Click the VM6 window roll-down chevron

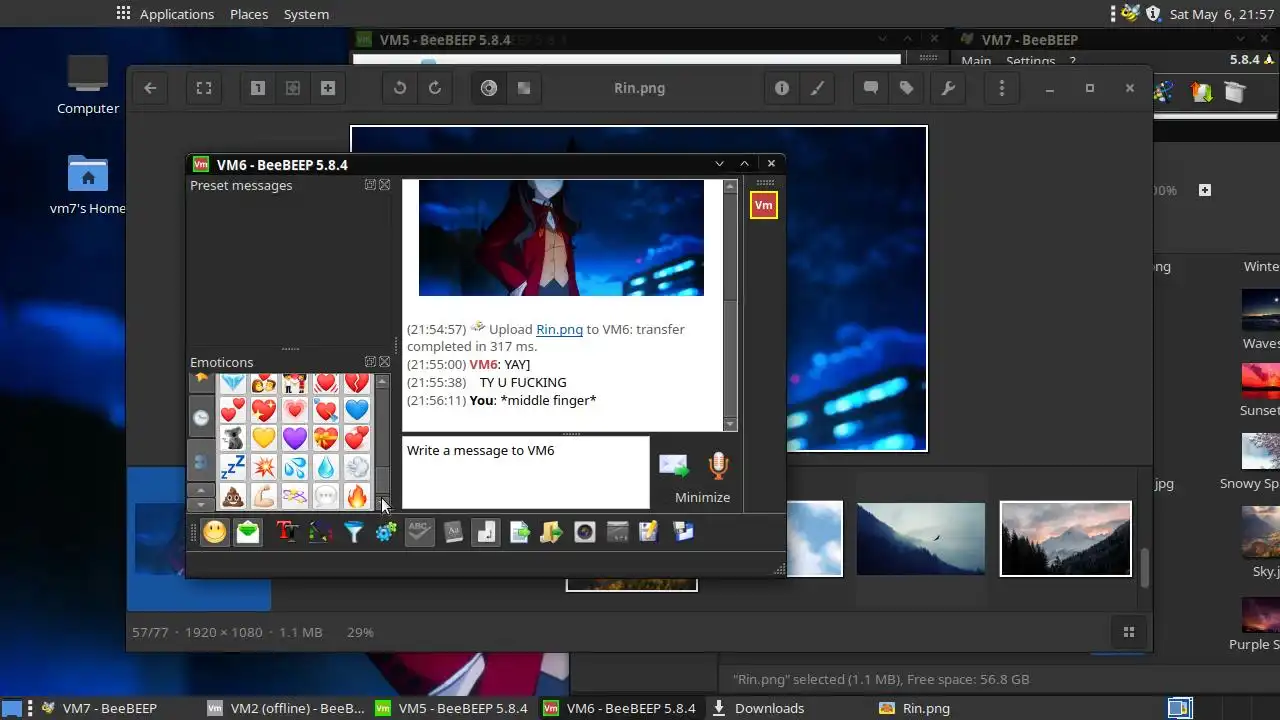(719, 164)
